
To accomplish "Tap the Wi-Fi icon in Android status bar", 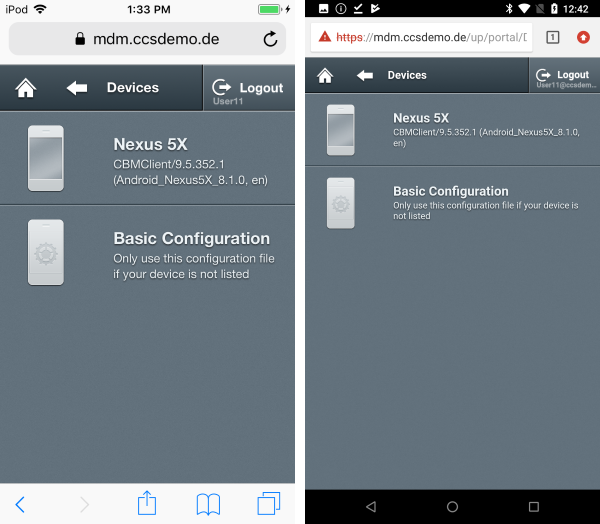I will point(524,9).
